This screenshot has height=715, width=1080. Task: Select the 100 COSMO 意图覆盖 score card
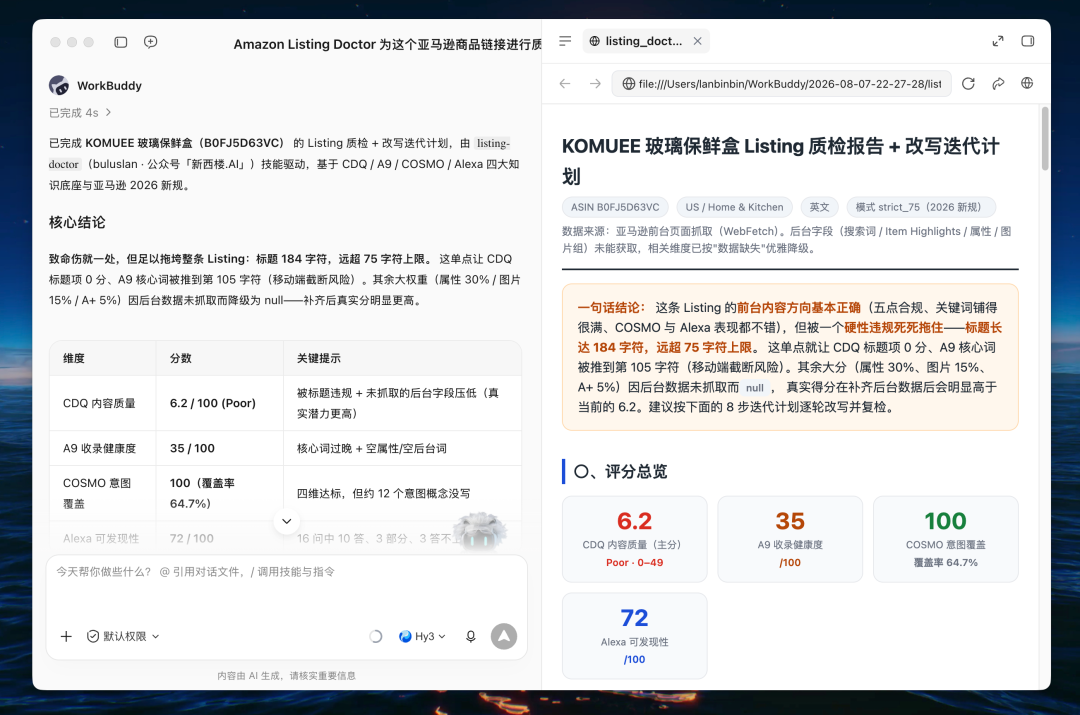[x=946, y=539]
